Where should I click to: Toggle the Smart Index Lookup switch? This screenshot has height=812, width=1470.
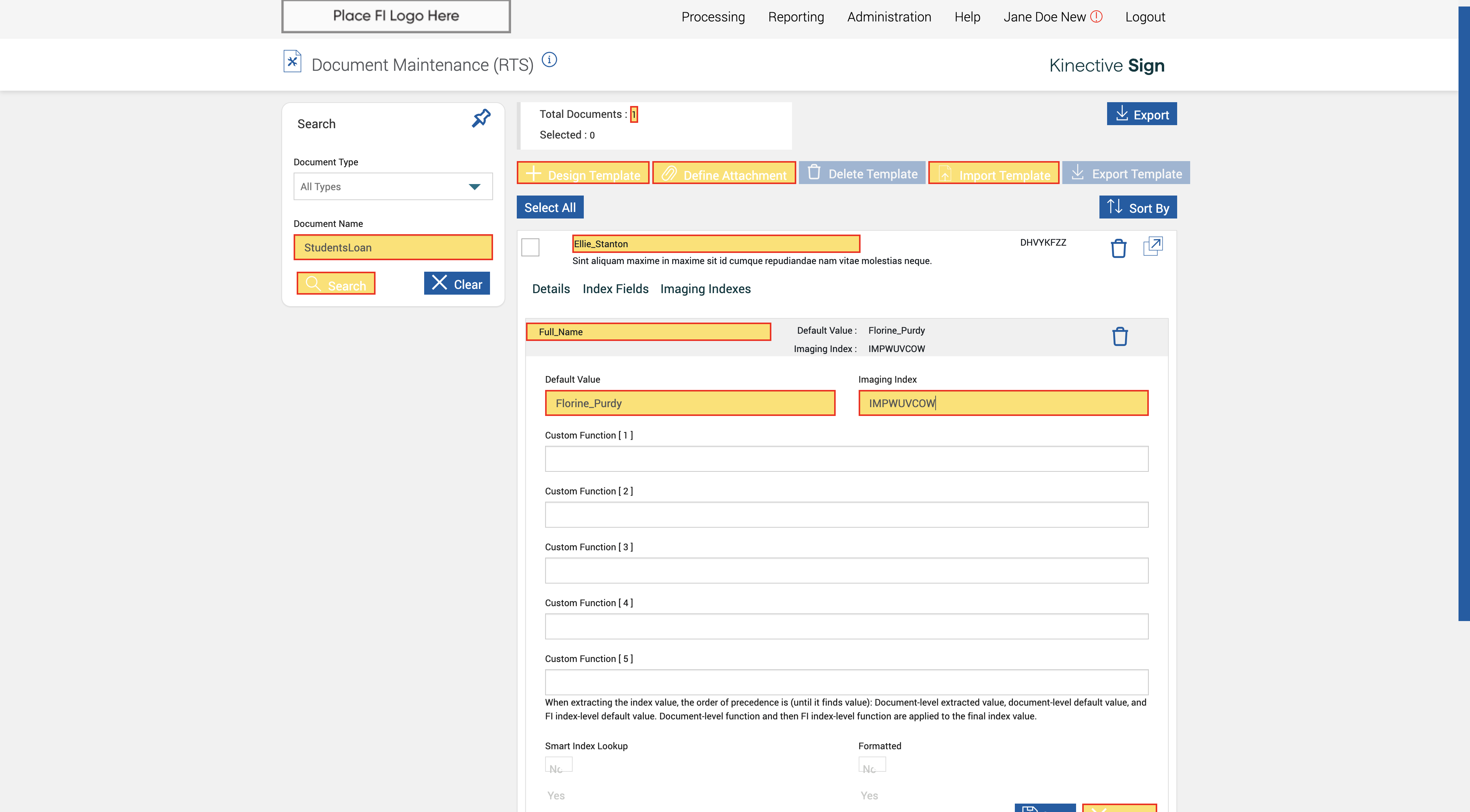558,765
